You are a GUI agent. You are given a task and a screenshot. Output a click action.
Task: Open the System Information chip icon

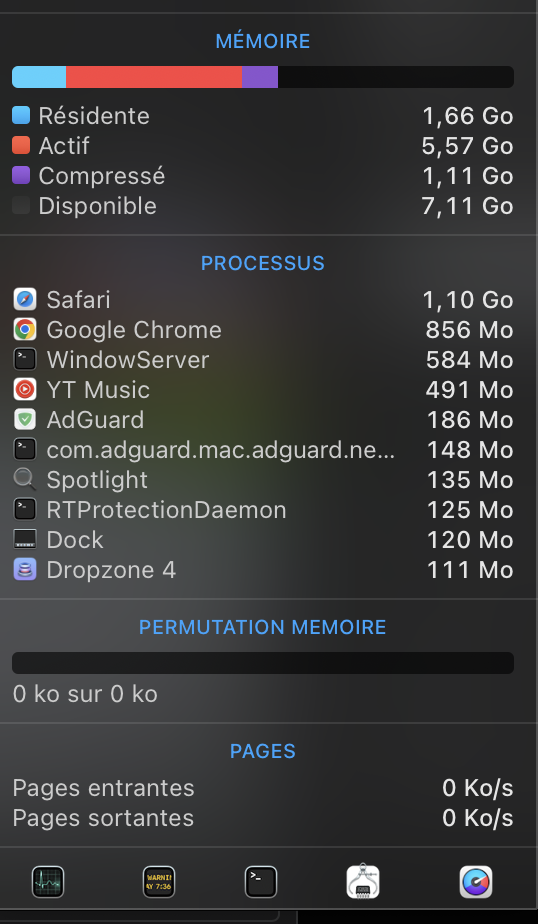(362, 882)
